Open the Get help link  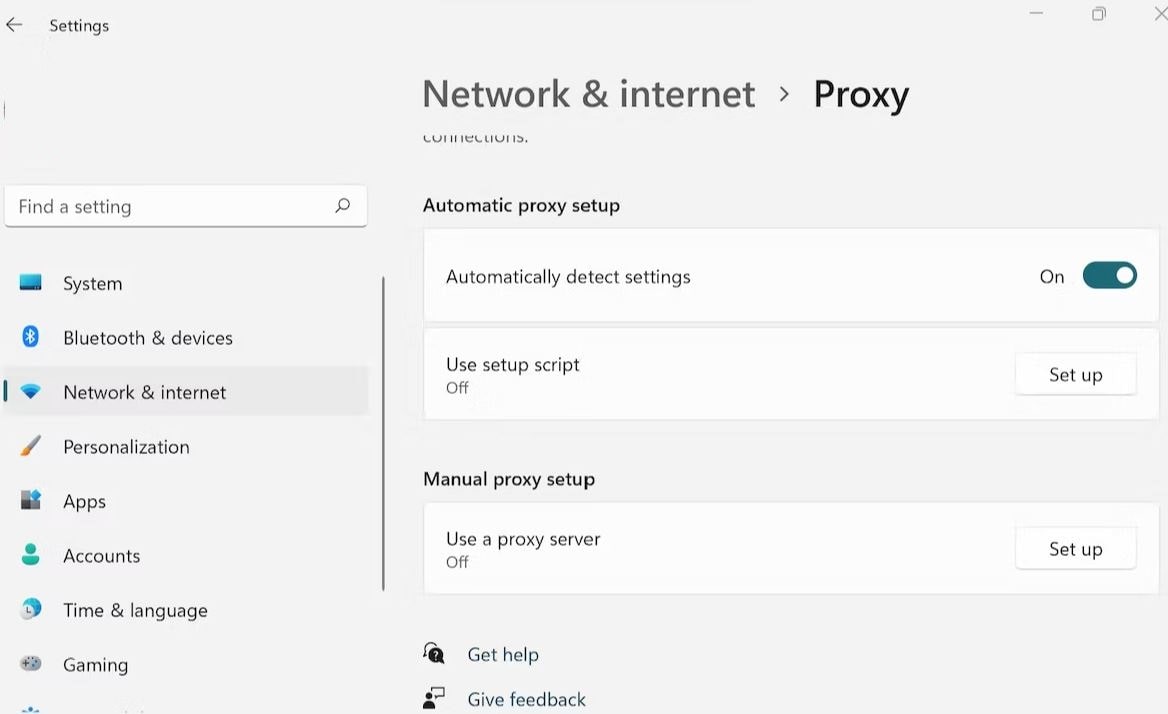[x=503, y=655]
